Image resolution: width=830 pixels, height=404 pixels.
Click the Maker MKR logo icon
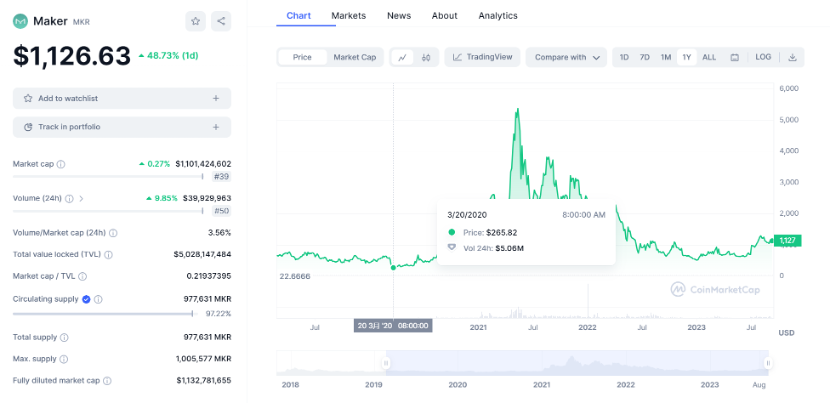[x=20, y=21]
